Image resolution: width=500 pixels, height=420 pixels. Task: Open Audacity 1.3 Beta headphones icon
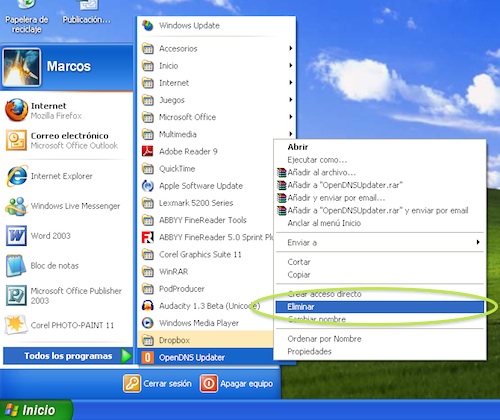pyautogui.click(x=148, y=306)
